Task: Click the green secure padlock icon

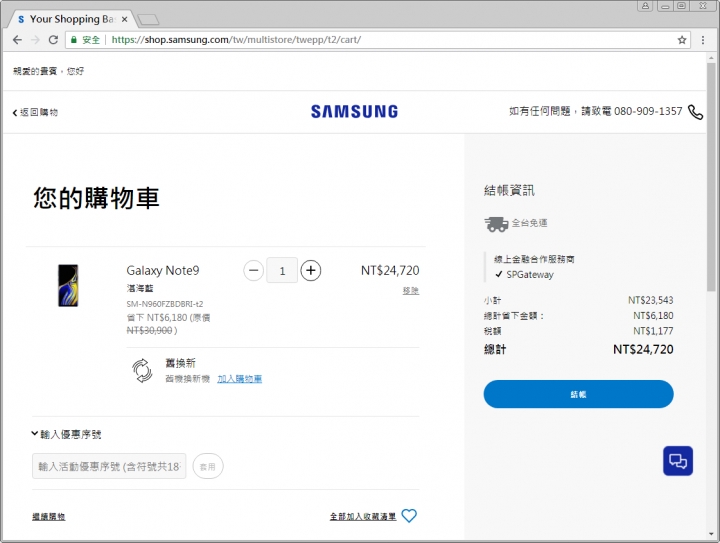Action: pyautogui.click(x=73, y=40)
